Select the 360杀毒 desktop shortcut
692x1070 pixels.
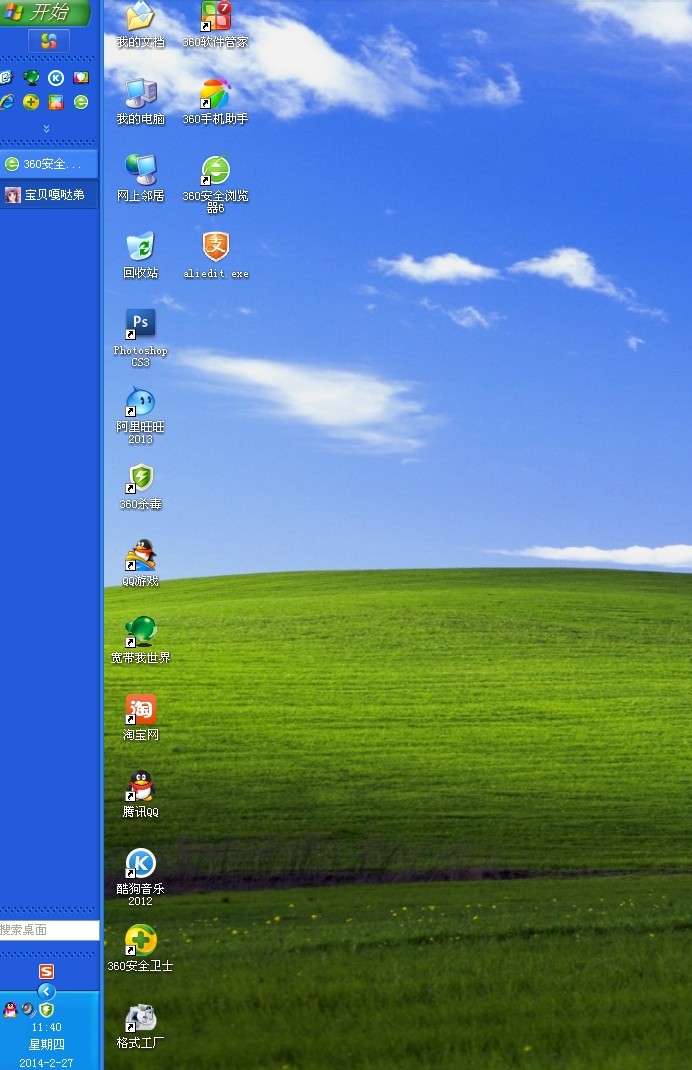click(141, 487)
